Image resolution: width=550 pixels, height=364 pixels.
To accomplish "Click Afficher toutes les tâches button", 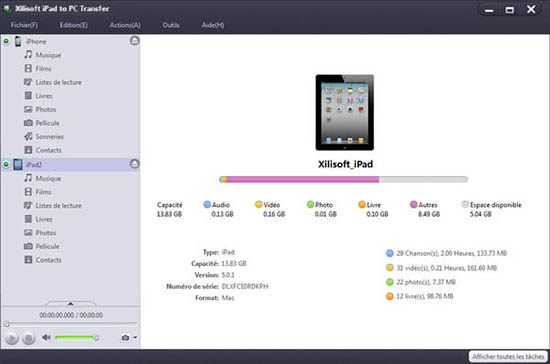I will pos(508,357).
